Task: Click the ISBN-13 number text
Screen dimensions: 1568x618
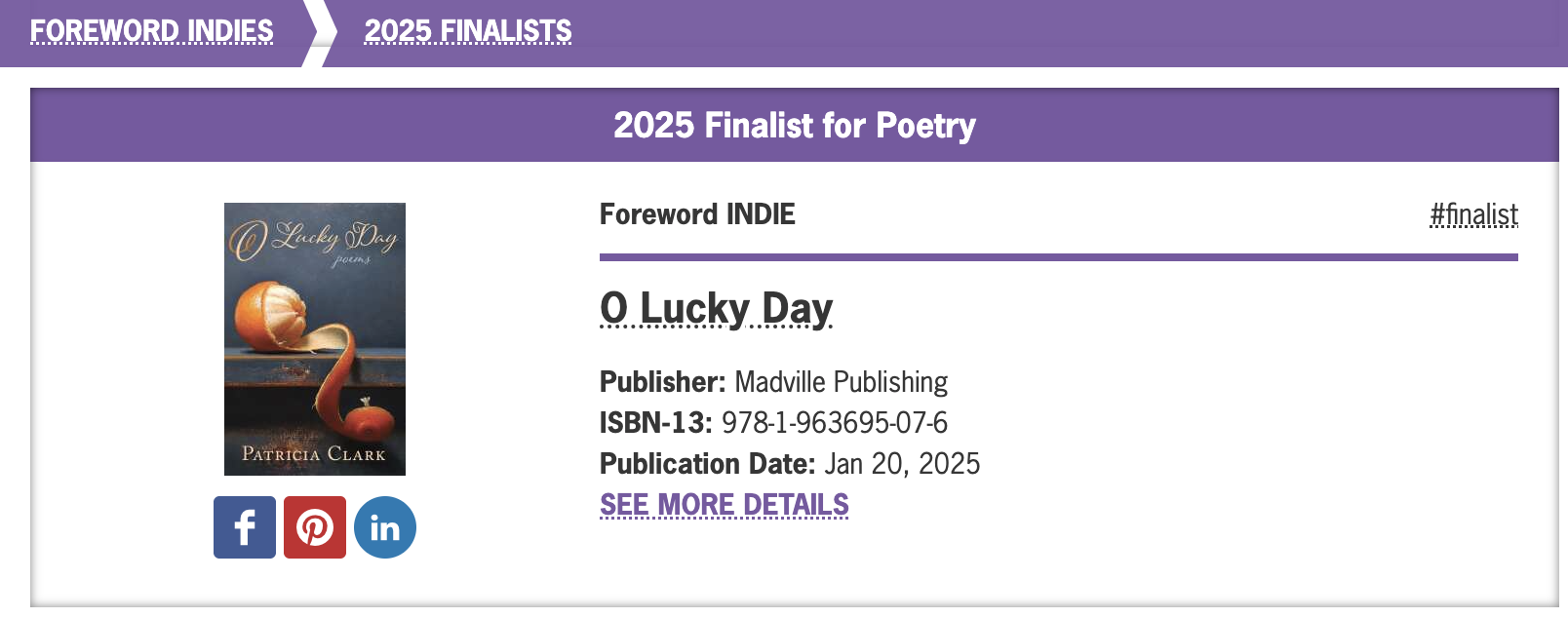Action: tap(835, 423)
